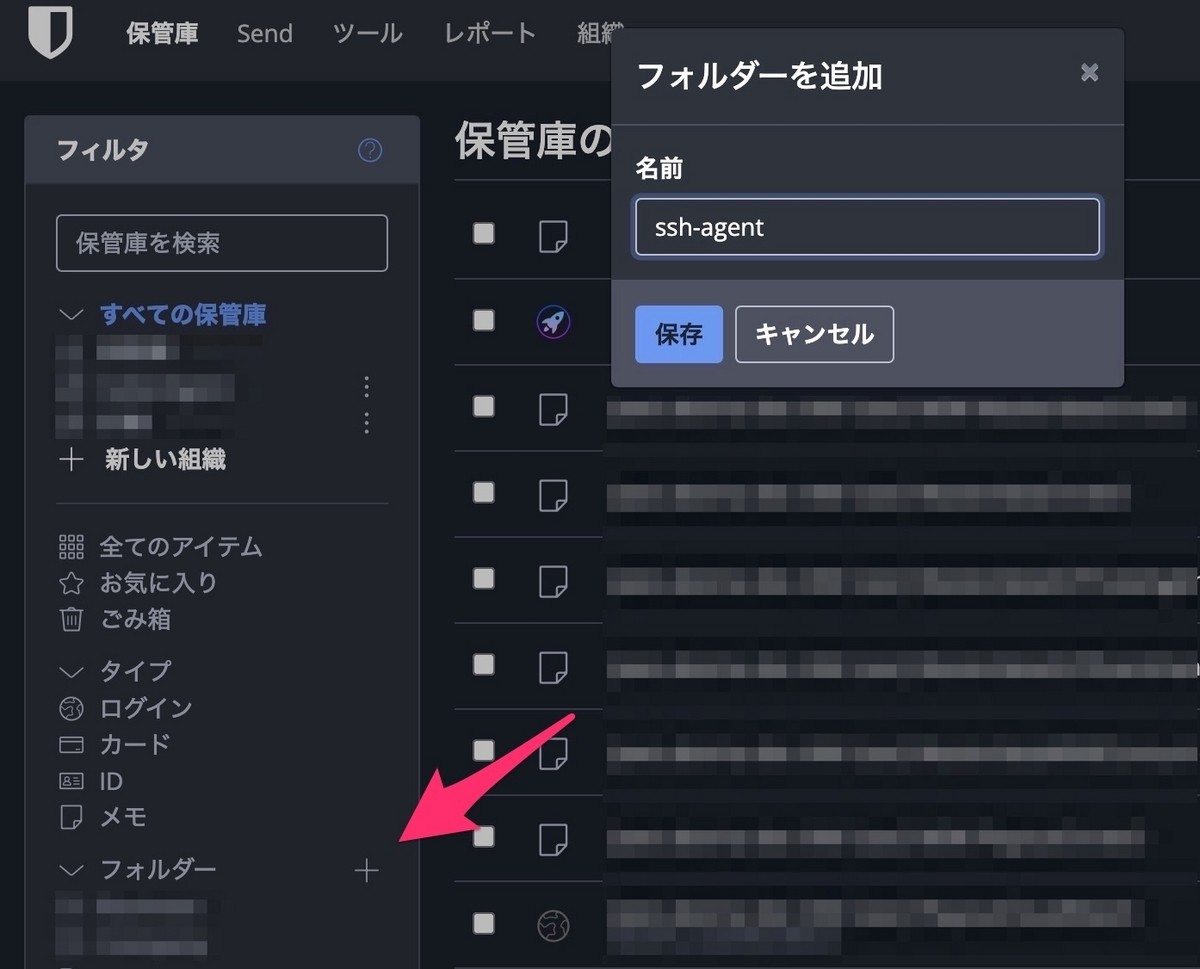This screenshot has height=969, width=1200.
Task: Open the フィルタ help question-mark icon
Action: [370, 151]
